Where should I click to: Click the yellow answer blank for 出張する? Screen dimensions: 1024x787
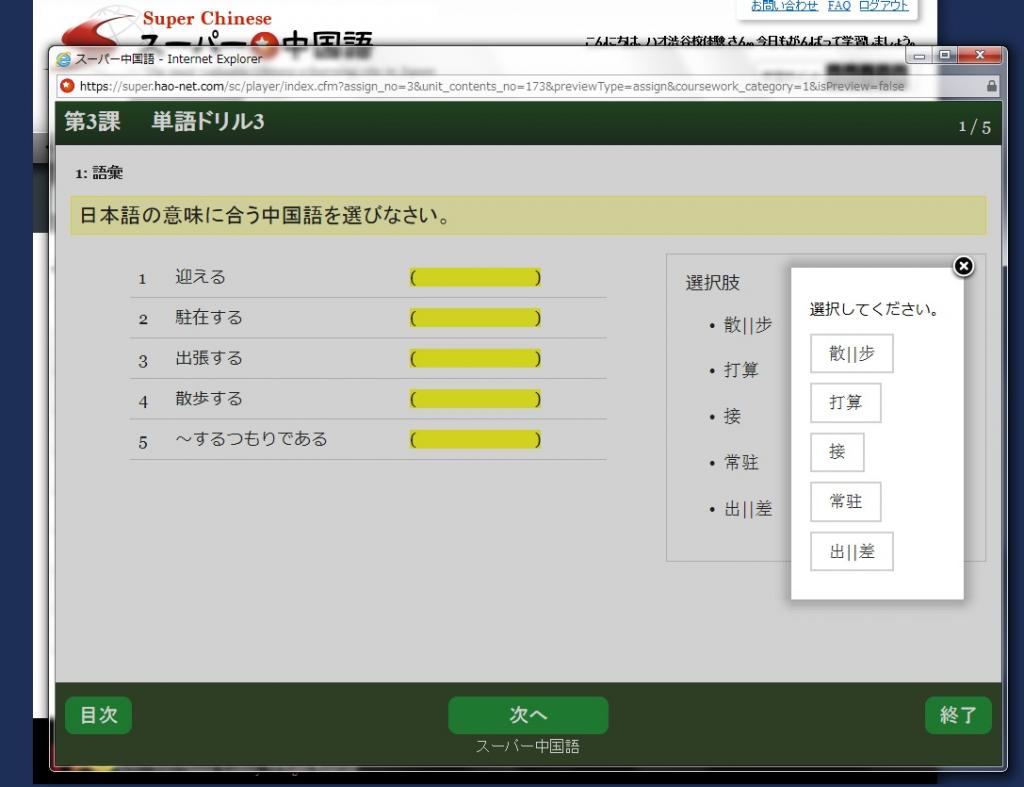coord(475,358)
